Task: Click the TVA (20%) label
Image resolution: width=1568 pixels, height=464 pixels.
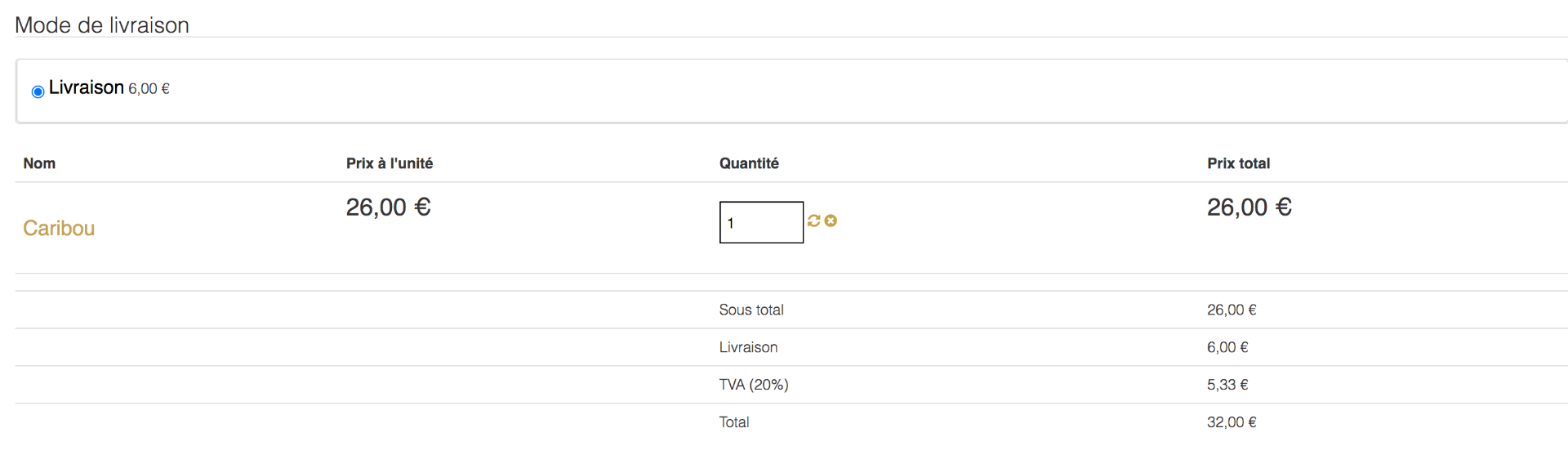Action: point(754,385)
